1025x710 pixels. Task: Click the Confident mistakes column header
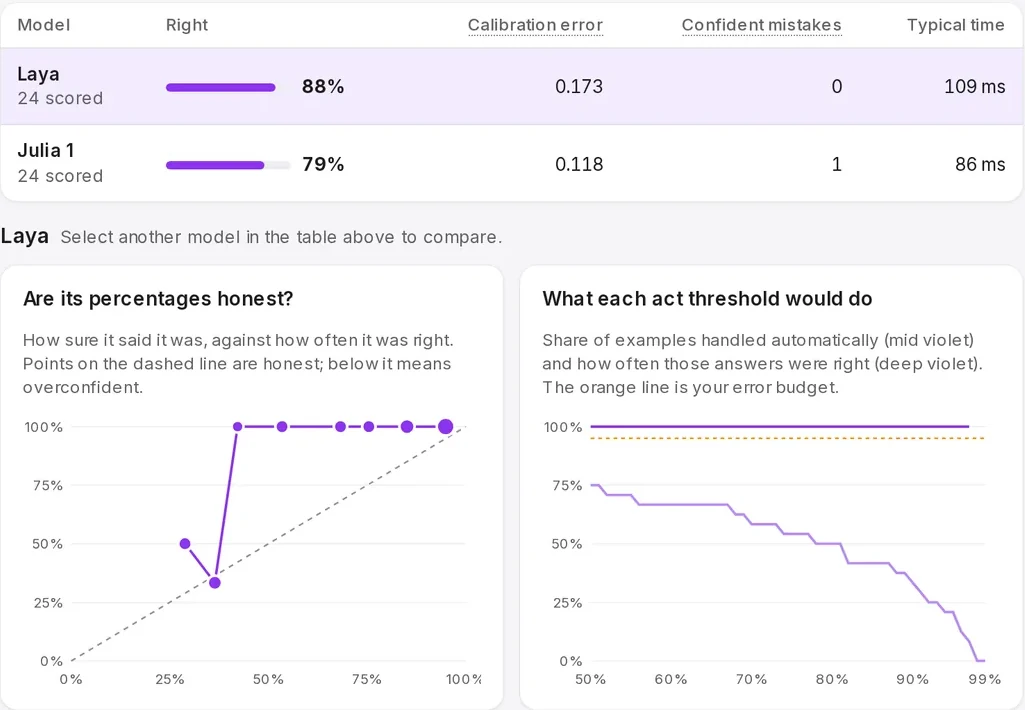[761, 25]
